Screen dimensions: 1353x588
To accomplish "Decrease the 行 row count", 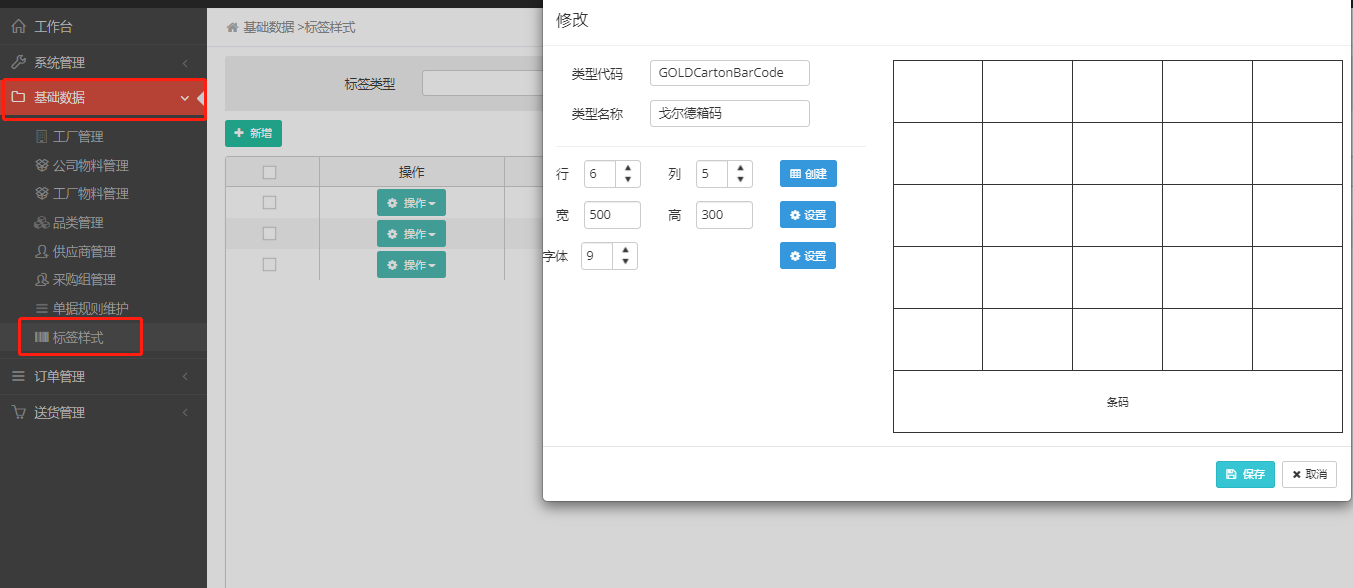I will click(x=627, y=180).
